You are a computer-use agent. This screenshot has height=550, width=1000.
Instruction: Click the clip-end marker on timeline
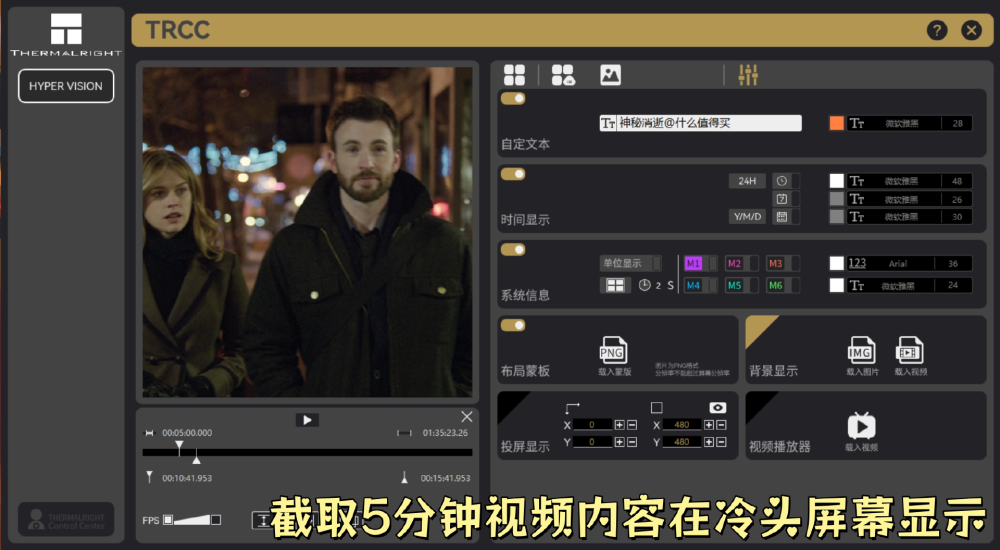(x=196, y=457)
